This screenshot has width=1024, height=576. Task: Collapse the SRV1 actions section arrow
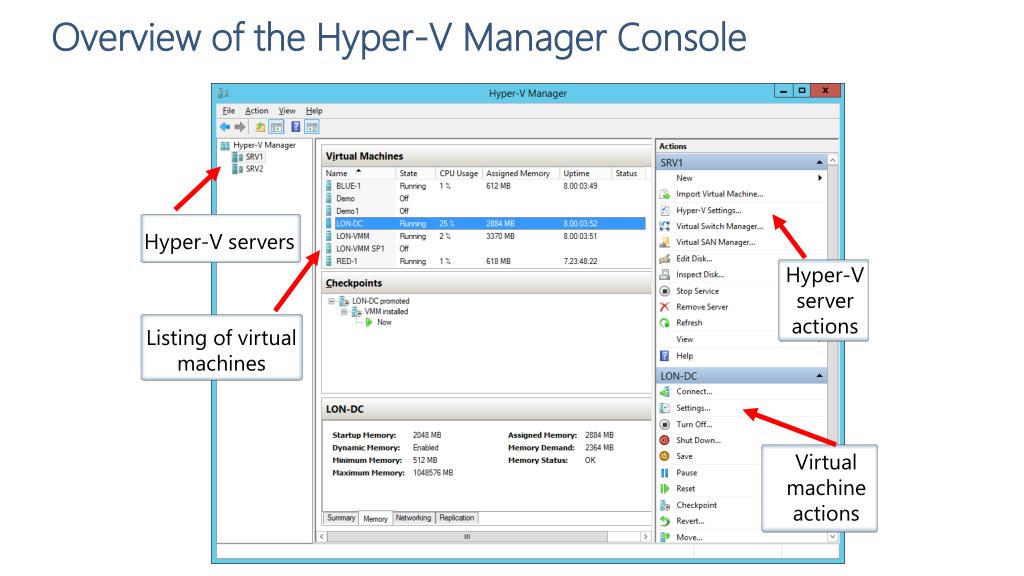coord(819,163)
